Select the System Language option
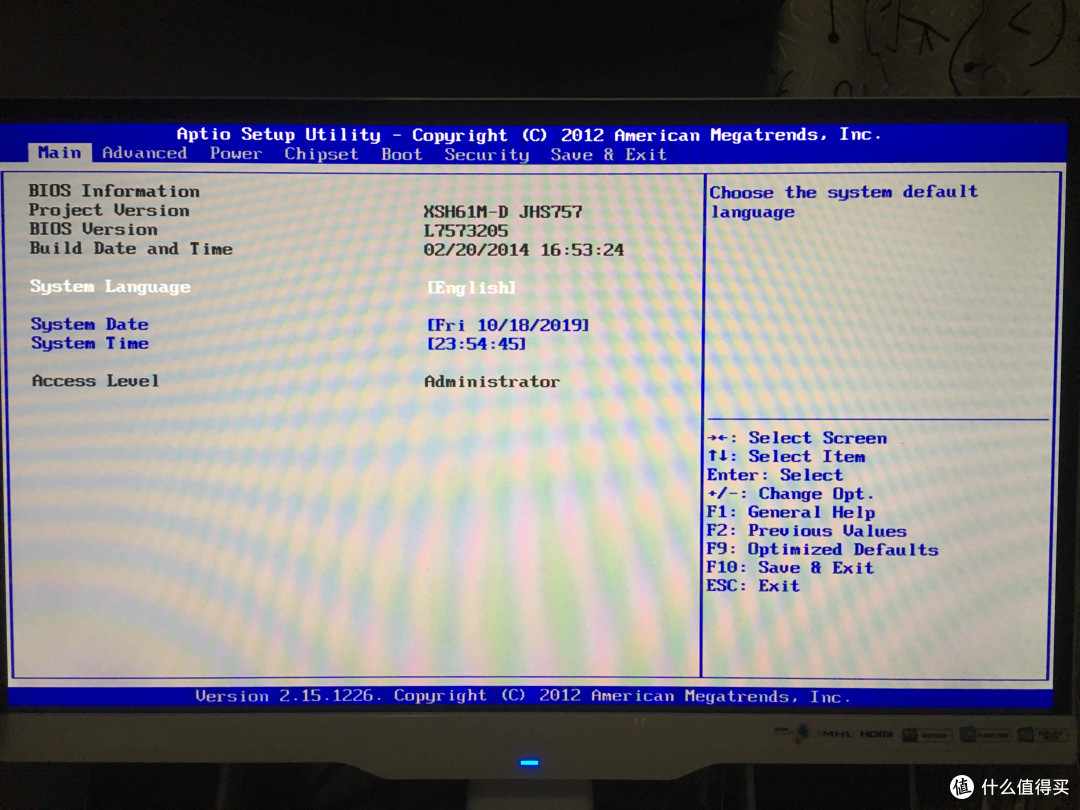Image resolution: width=1080 pixels, height=810 pixels. tap(110, 287)
